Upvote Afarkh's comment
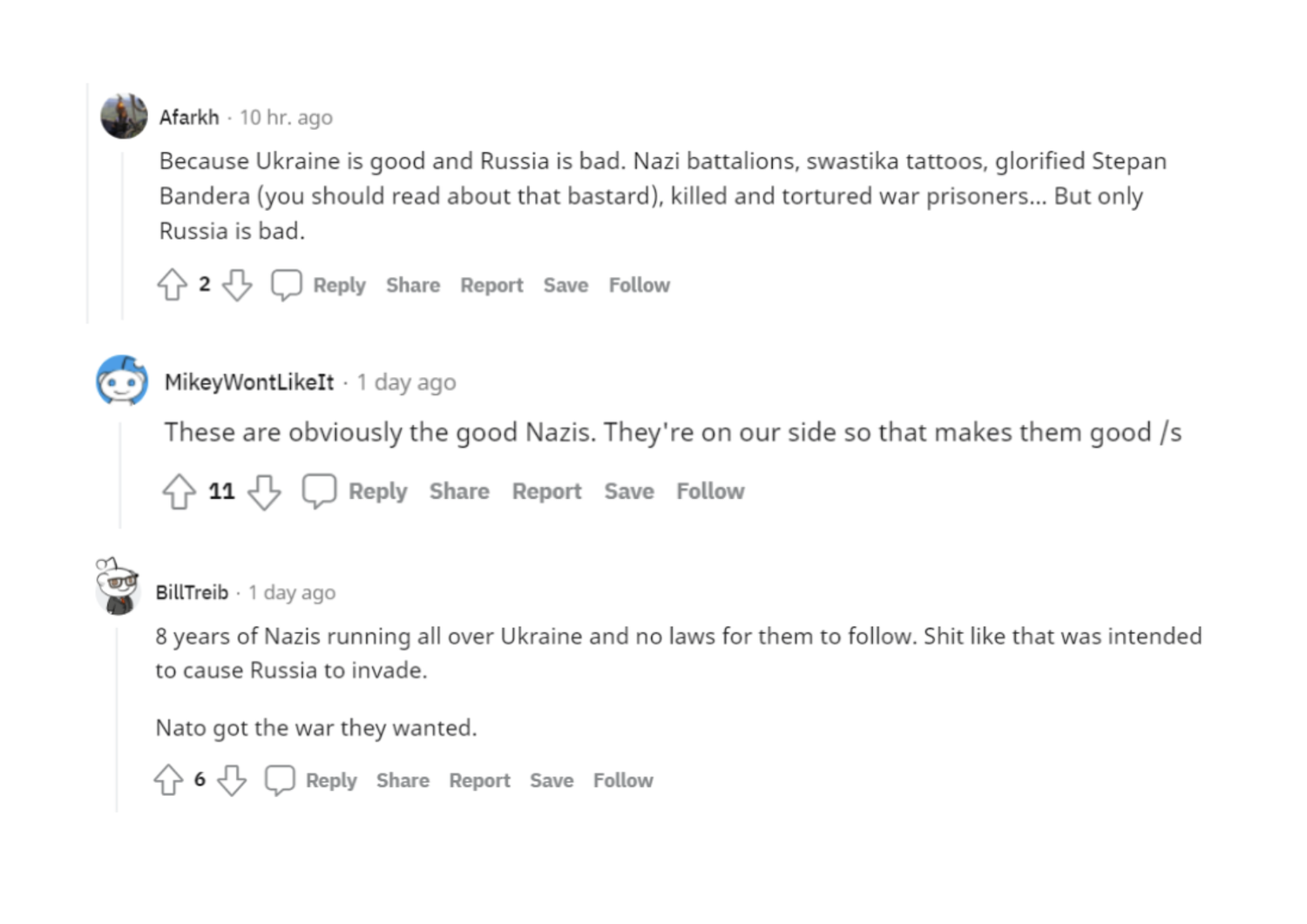 tap(172, 285)
